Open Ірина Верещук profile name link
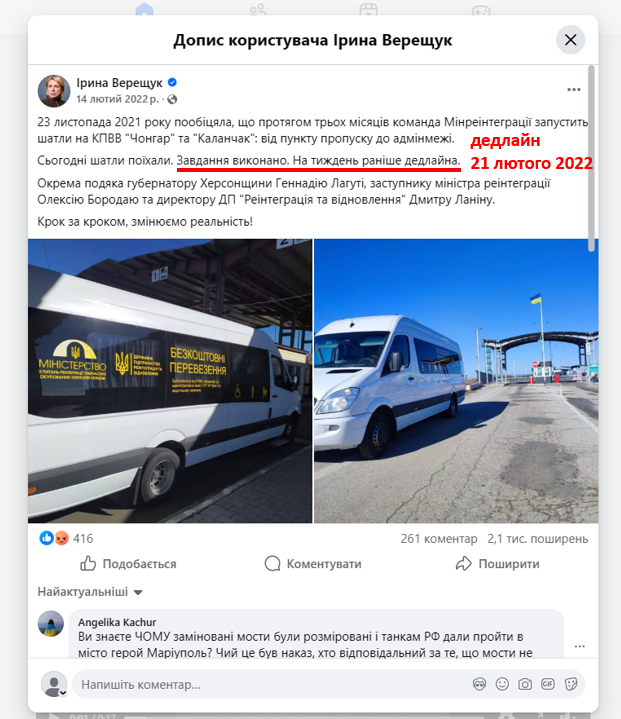 tap(119, 83)
